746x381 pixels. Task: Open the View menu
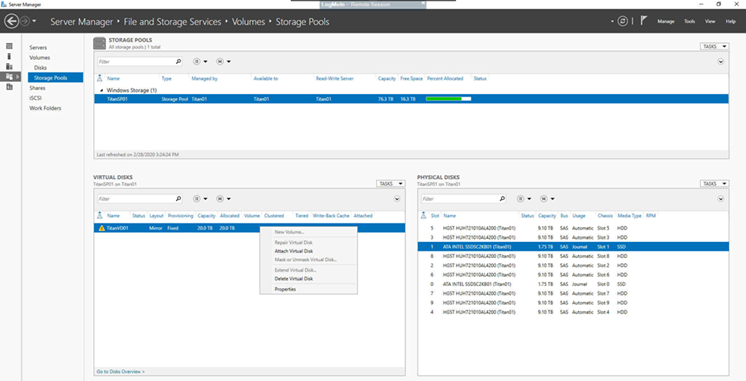pos(710,21)
